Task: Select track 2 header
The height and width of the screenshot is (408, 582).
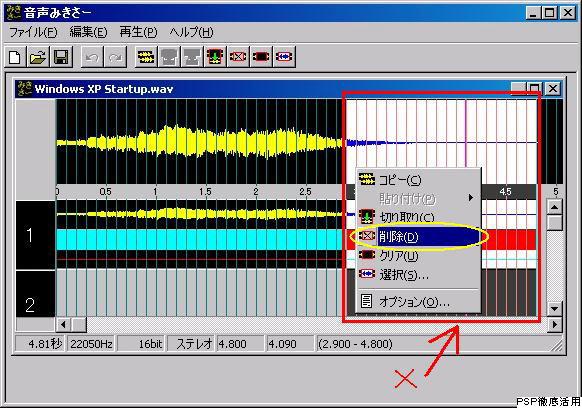Action: pyautogui.click(x=36, y=294)
